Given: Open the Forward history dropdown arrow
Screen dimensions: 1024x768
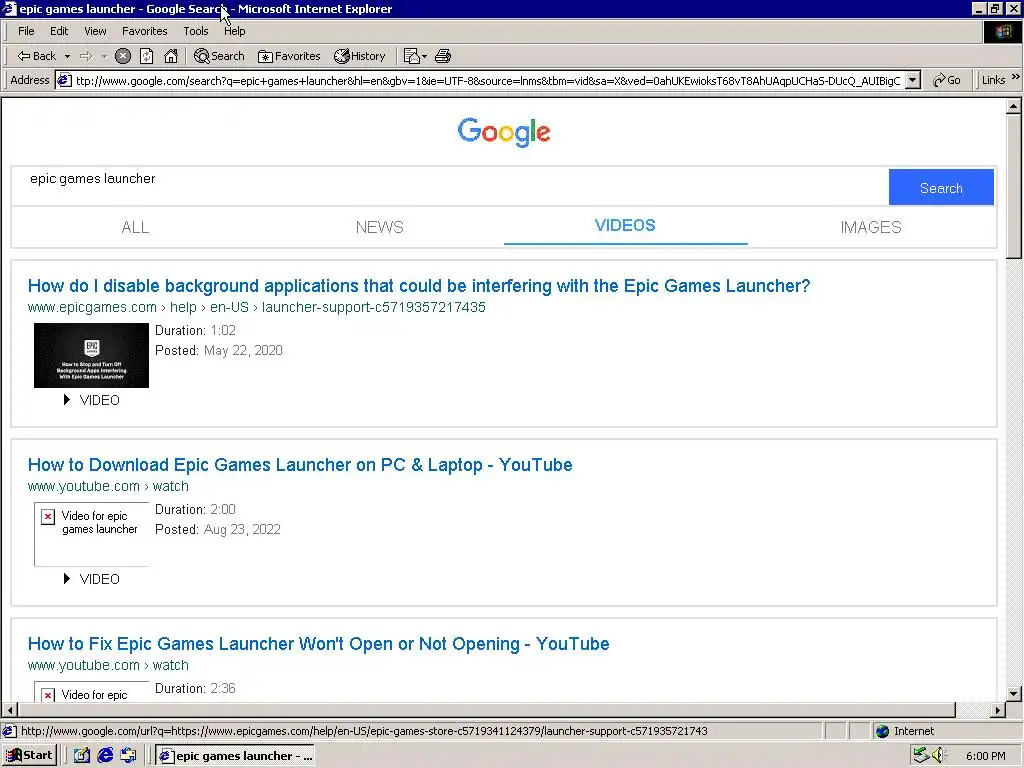Looking at the screenshot, I should pos(104,56).
